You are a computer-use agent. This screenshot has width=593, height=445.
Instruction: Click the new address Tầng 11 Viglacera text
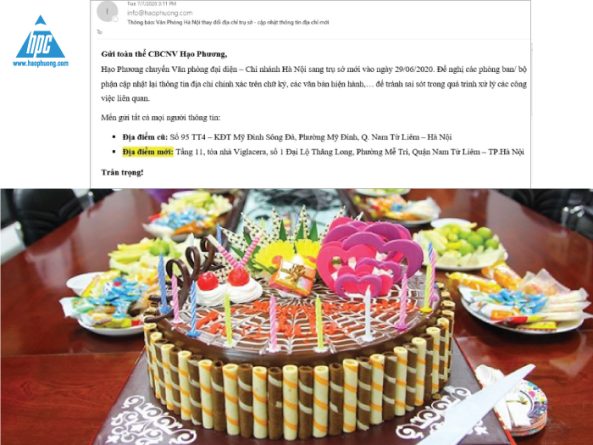(x=350, y=152)
